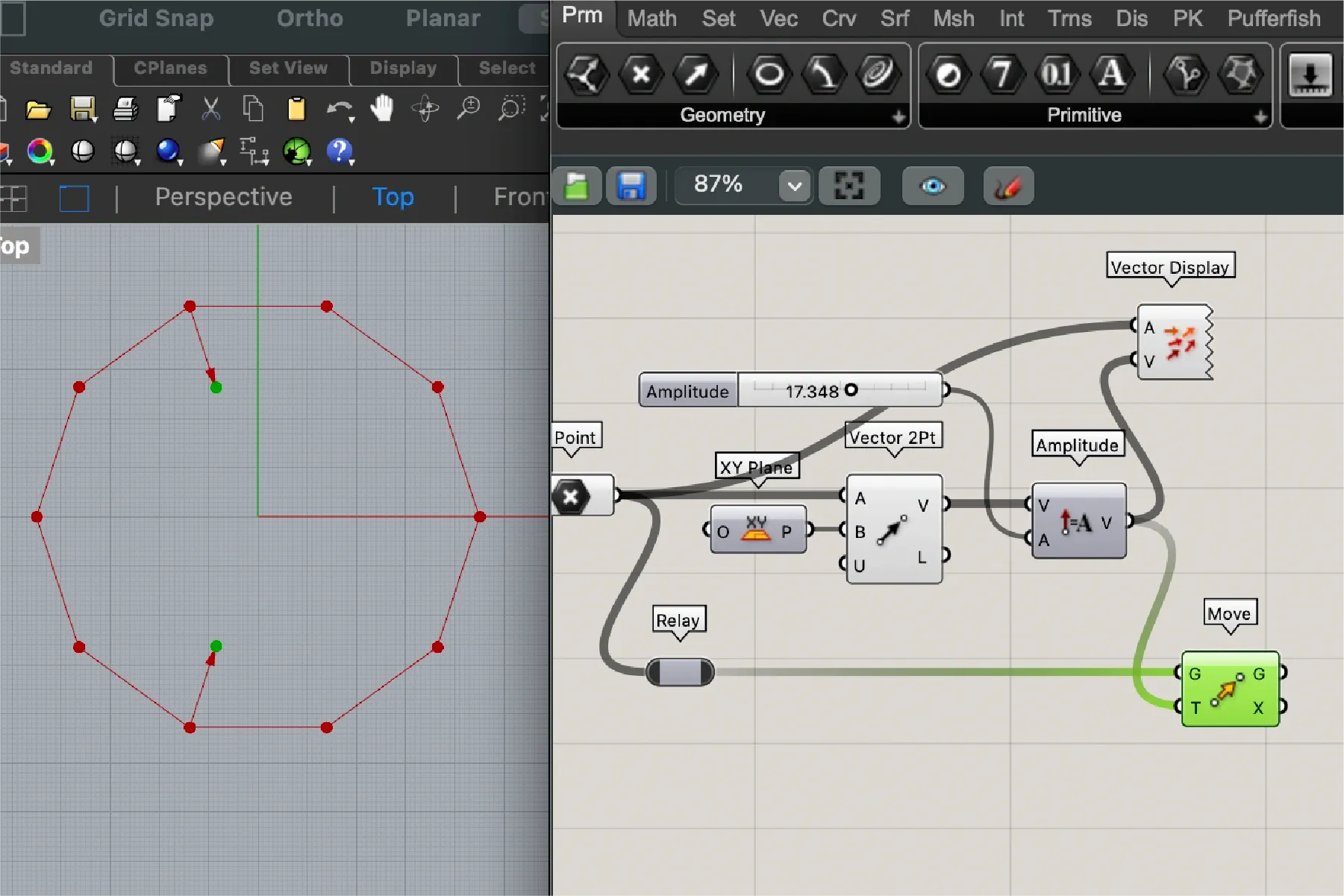Expand the Primitive panel
The width and height of the screenshot is (1344, 896).
1260,116
